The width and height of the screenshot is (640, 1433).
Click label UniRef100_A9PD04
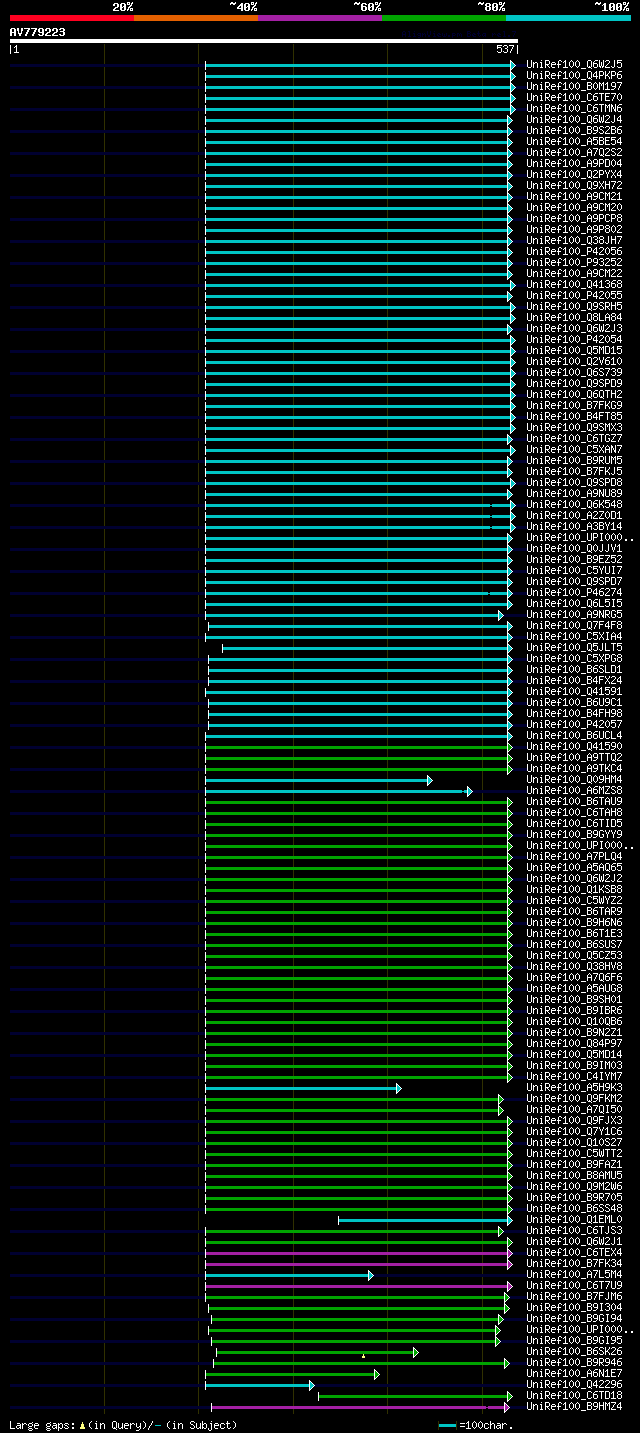pos(574,163)
